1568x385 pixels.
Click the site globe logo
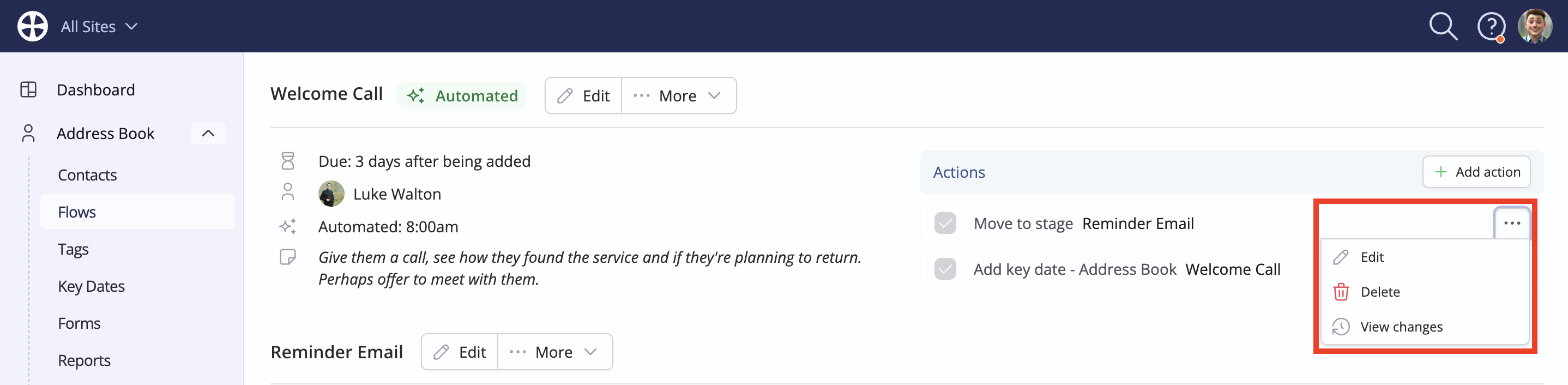[32, 26]
